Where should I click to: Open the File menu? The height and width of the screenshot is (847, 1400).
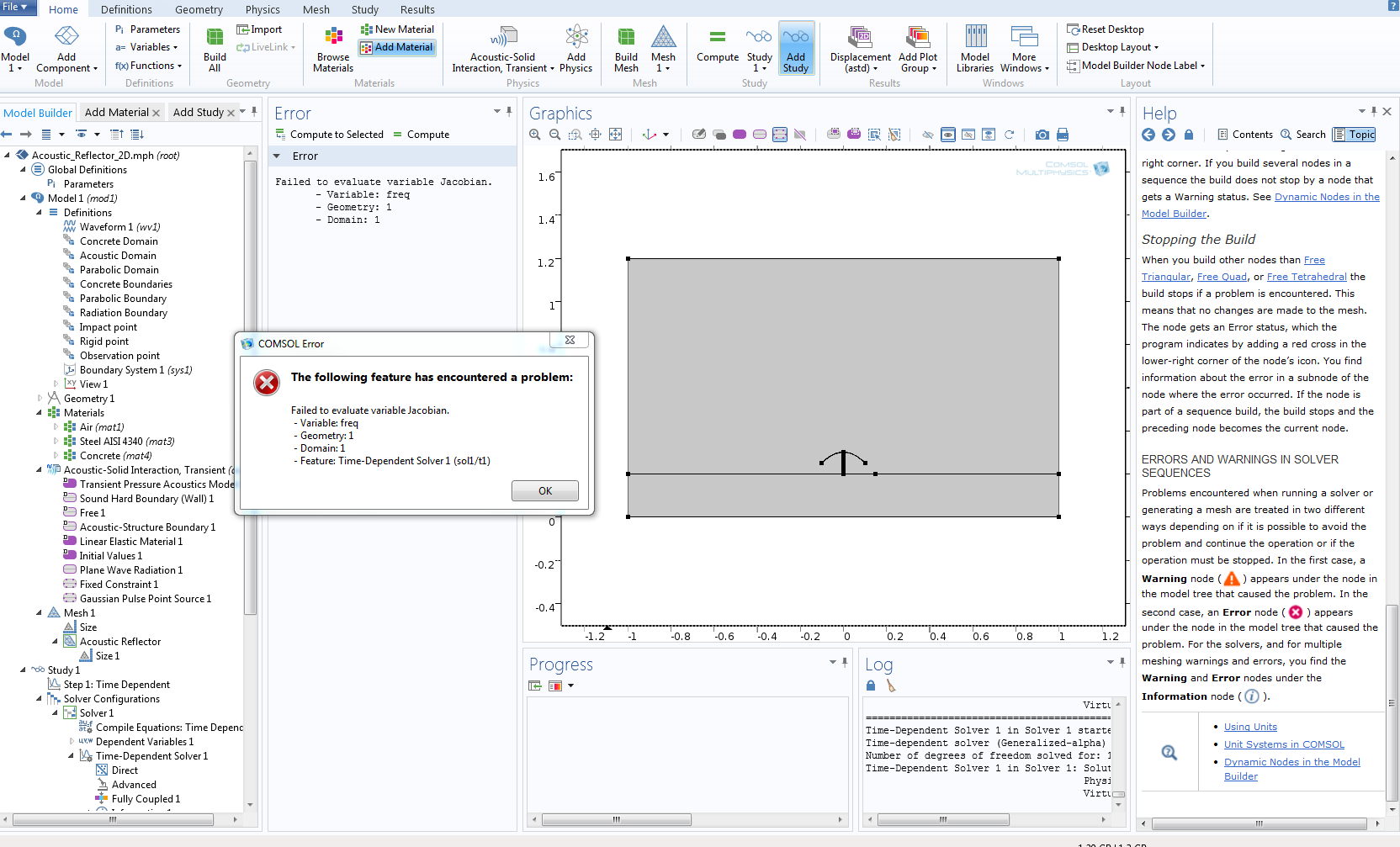14,8
